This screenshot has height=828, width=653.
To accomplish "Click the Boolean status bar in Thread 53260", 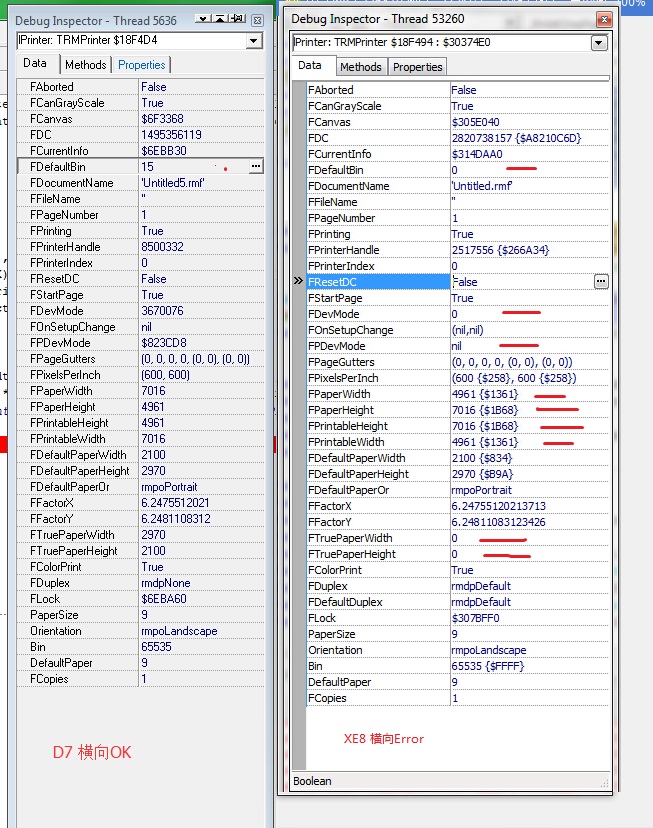I will [x=450, y=781].
